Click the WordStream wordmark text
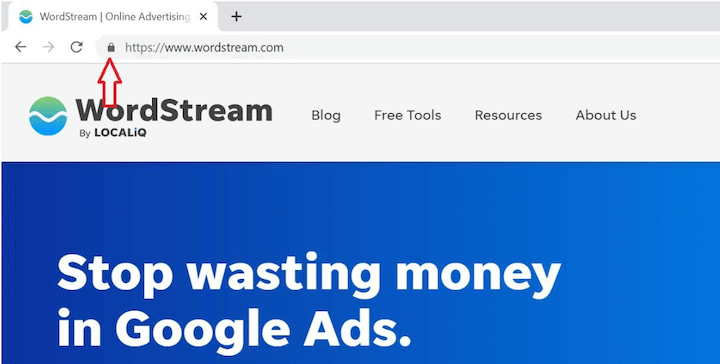The image size is (720, 364). (174, 110)
